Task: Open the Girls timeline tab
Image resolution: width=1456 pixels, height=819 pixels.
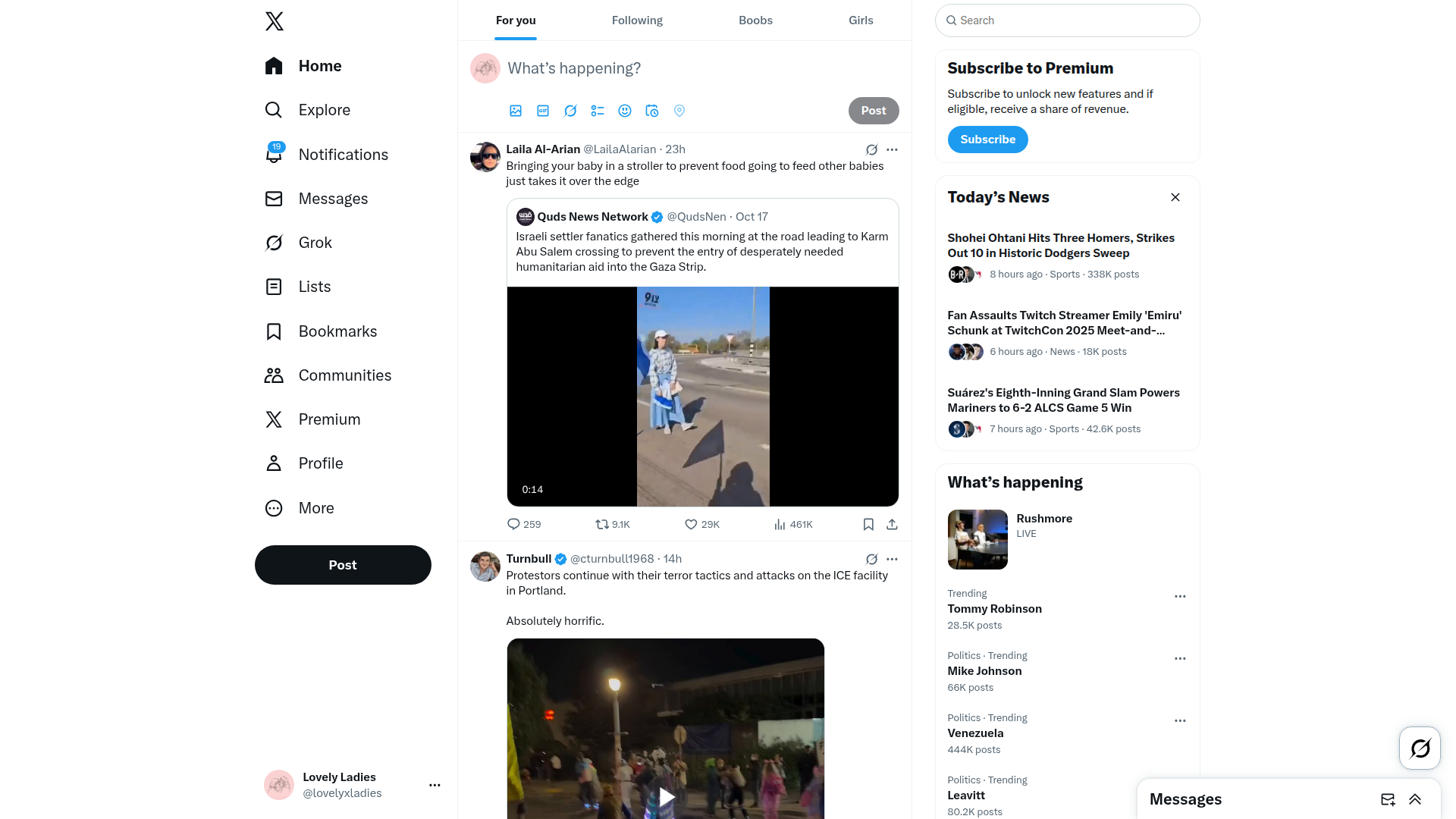Action: coord(861,20)
